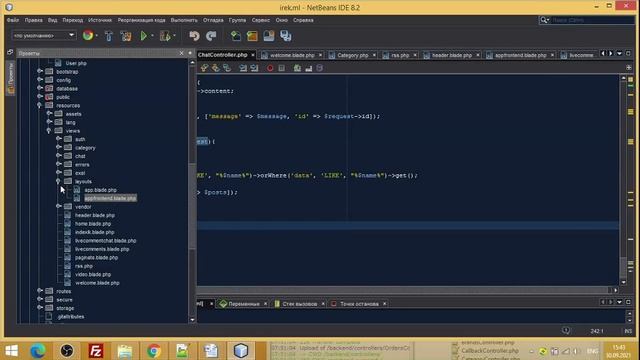Open the Файл menu
This screenshot has height=360, width=640.
(x=13, y=20)
